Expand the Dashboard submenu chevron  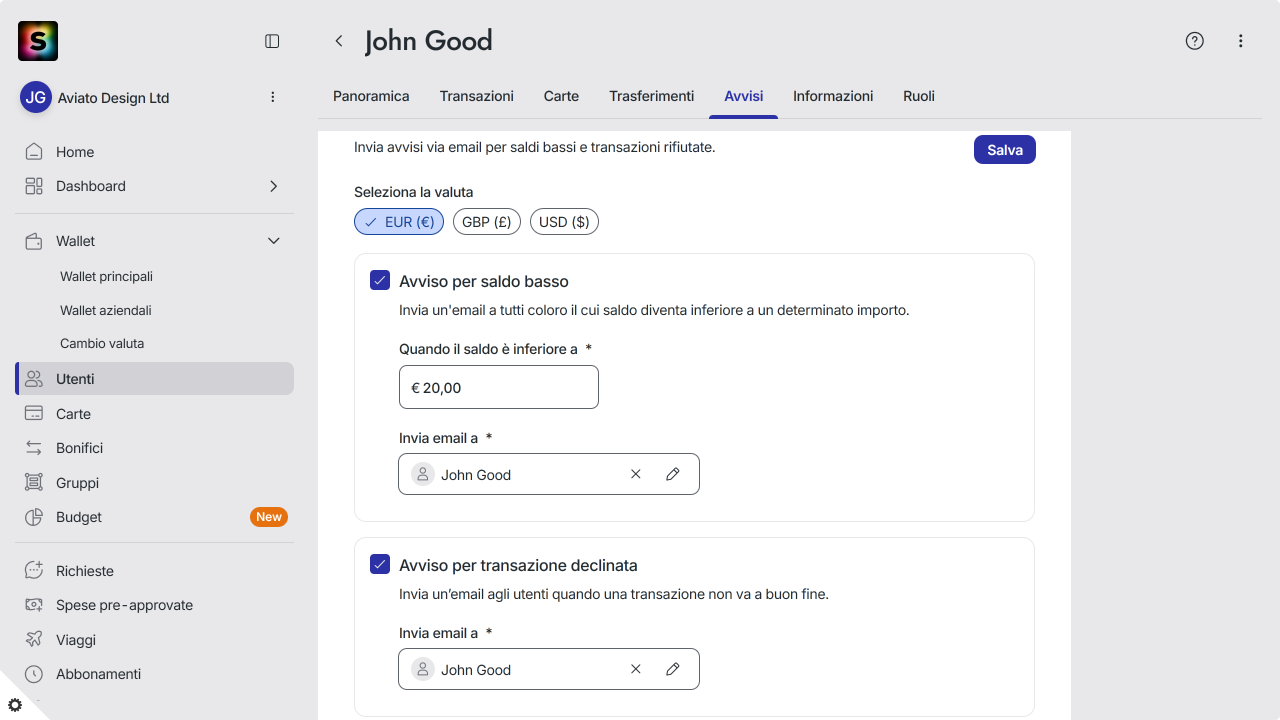[x=274, y=186]
